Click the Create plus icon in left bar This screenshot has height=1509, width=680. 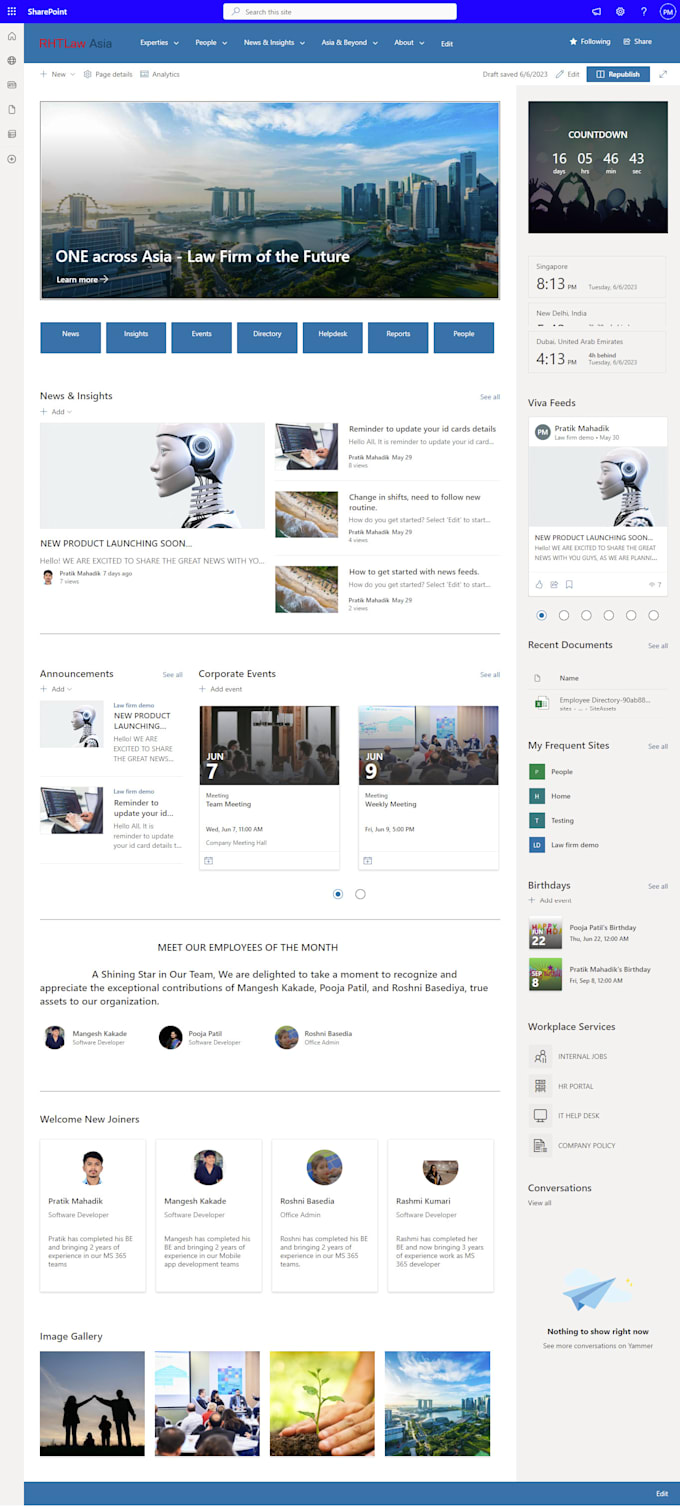tap(12, 159)
